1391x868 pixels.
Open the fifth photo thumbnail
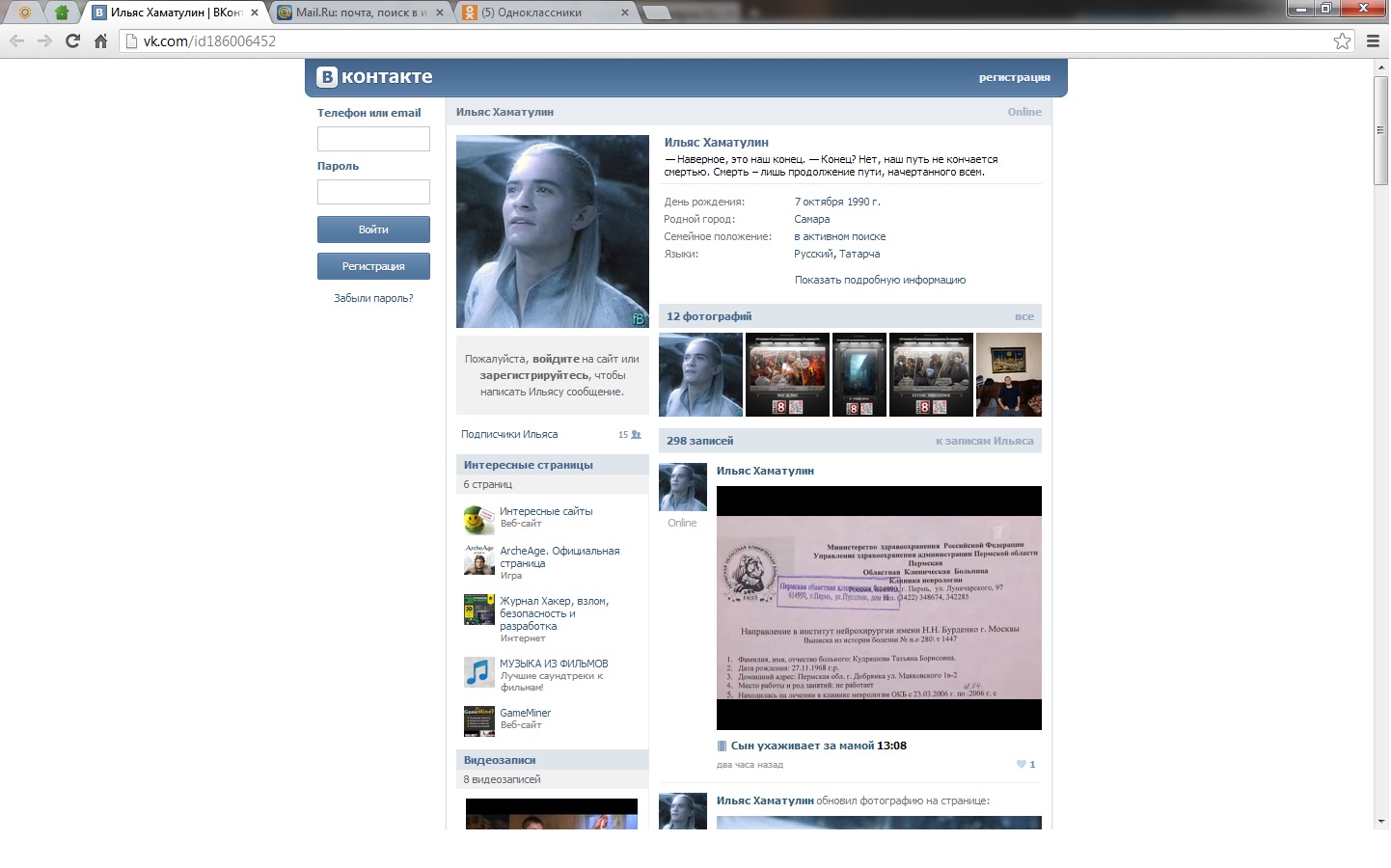click(1009, 375)
